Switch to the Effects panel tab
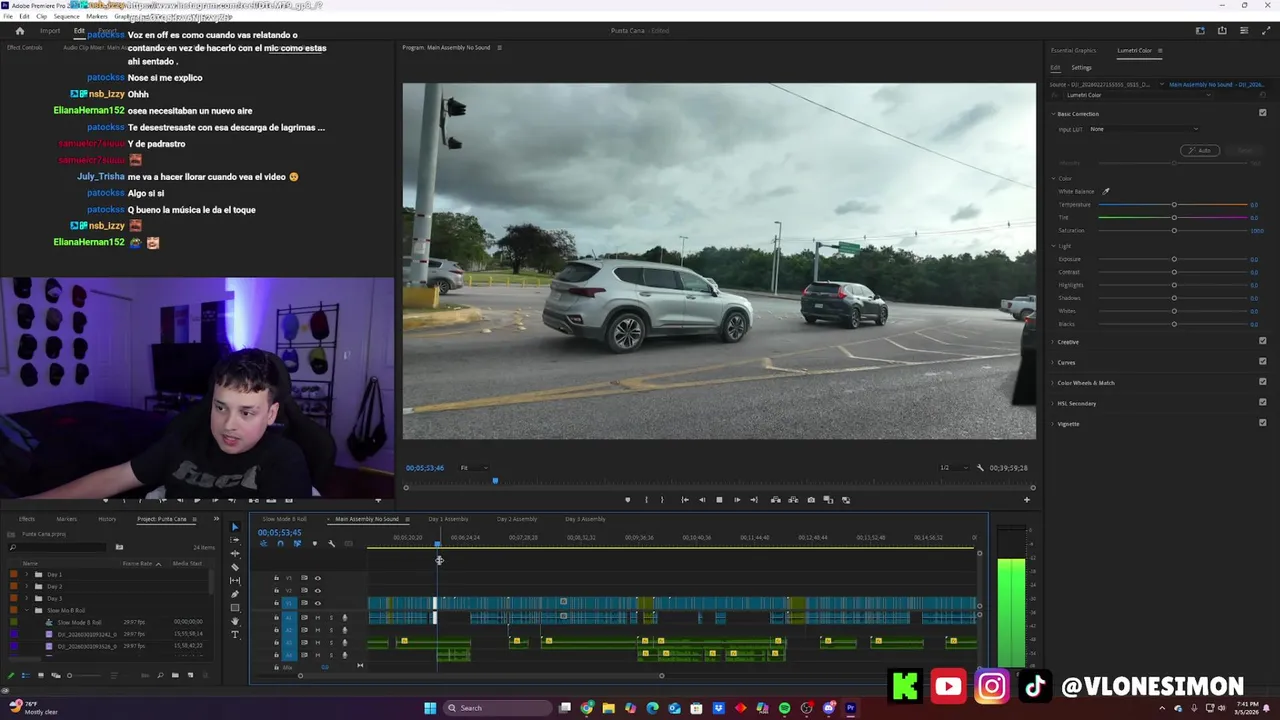 [x=27, y=519]
